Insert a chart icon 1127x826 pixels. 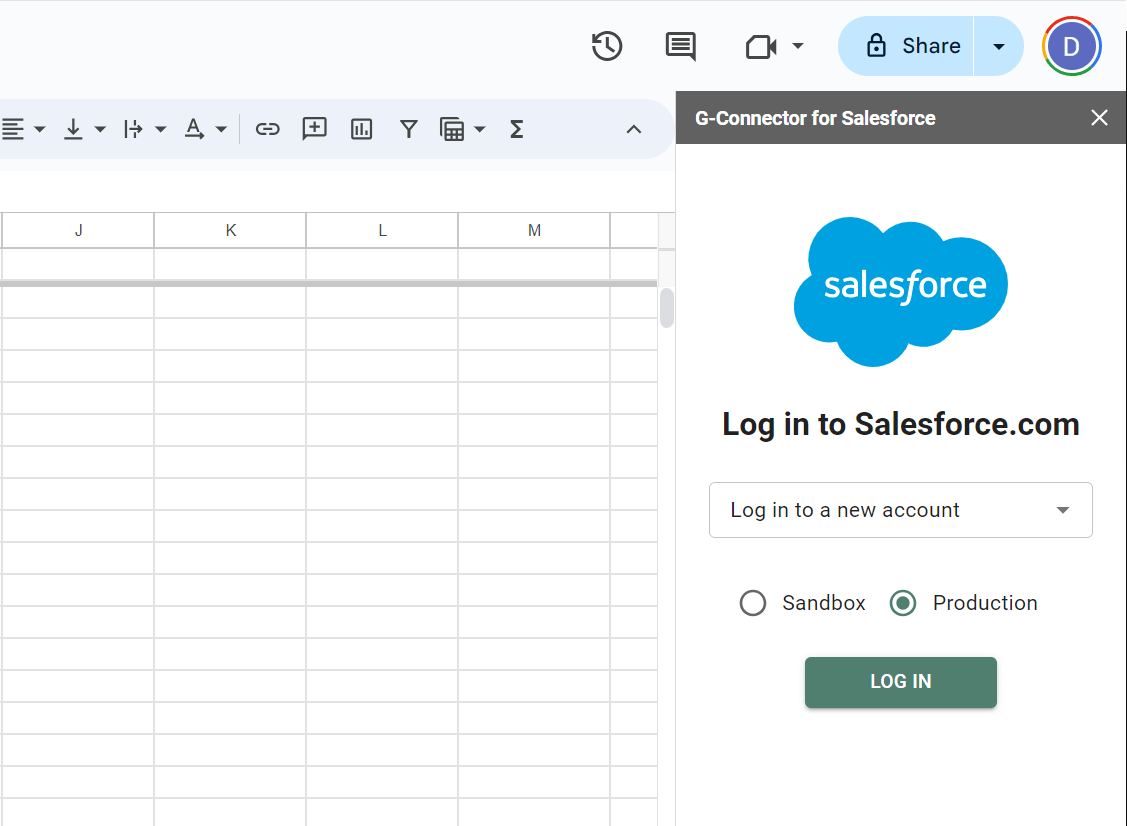coord(362,129)
